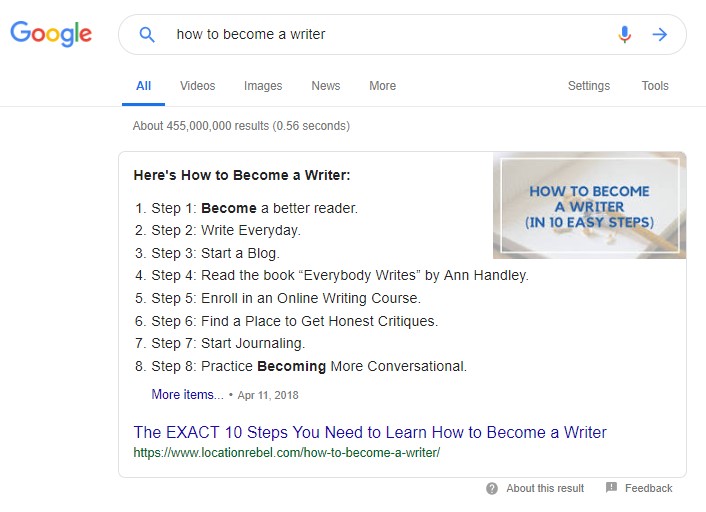Select the All results tab
Screen dimensions: 706x512
coord(143,86)
